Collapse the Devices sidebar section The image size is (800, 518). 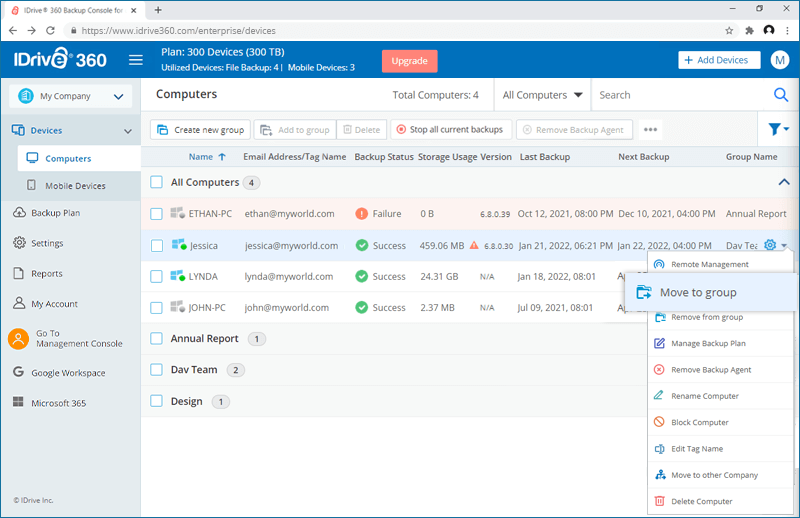coord(128,131)
